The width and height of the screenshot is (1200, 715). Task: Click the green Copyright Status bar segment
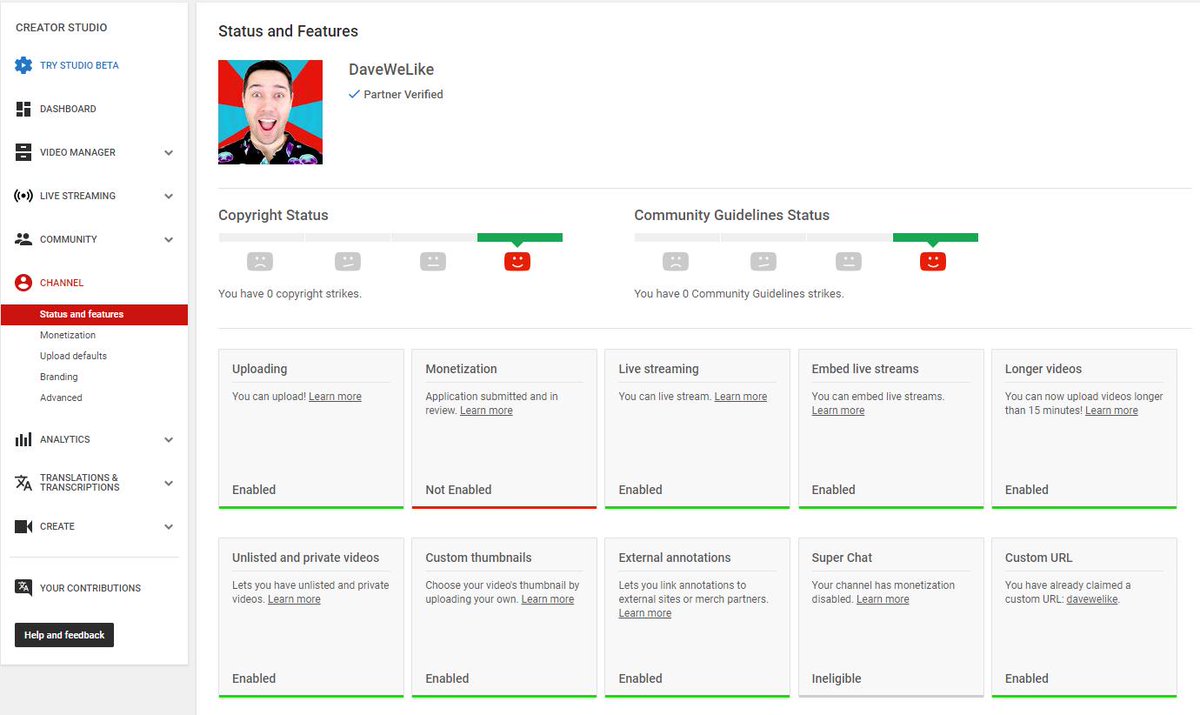point(520,238)
